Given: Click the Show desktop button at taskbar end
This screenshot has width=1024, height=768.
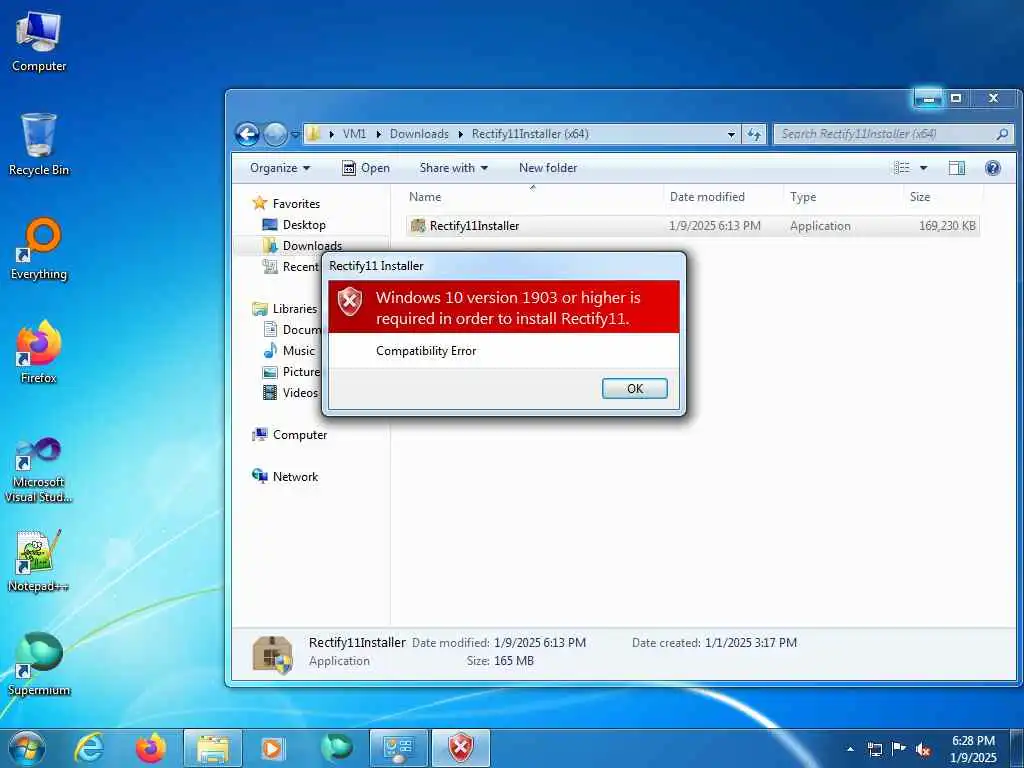Looking at the screenshot, I should point(1016,749).
